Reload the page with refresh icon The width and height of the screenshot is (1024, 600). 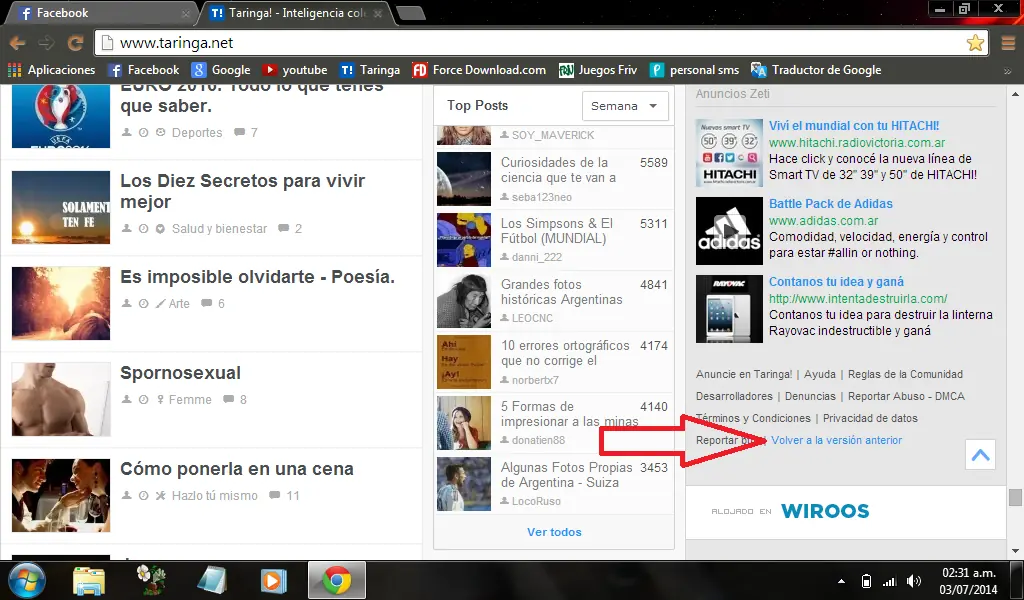click(x=75, y=44)
